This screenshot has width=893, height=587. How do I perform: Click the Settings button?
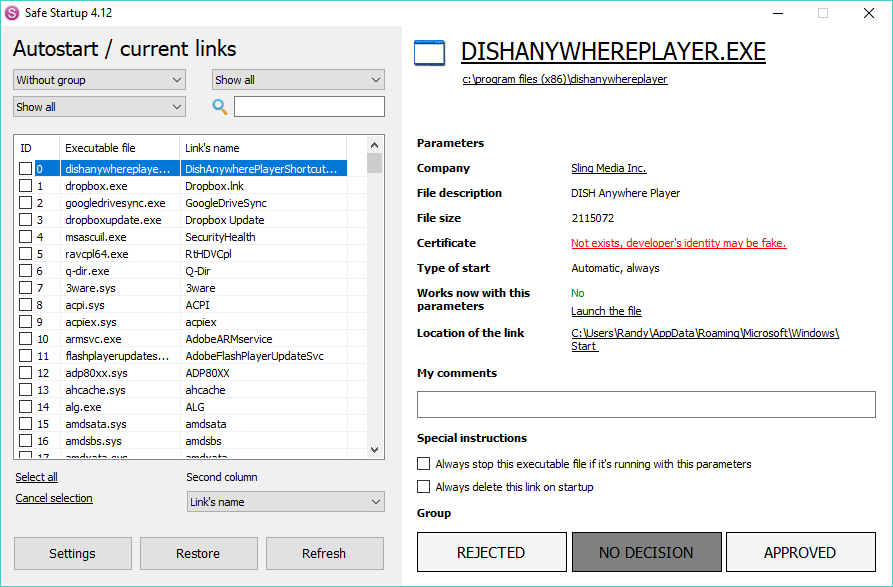tap(72, 553)
